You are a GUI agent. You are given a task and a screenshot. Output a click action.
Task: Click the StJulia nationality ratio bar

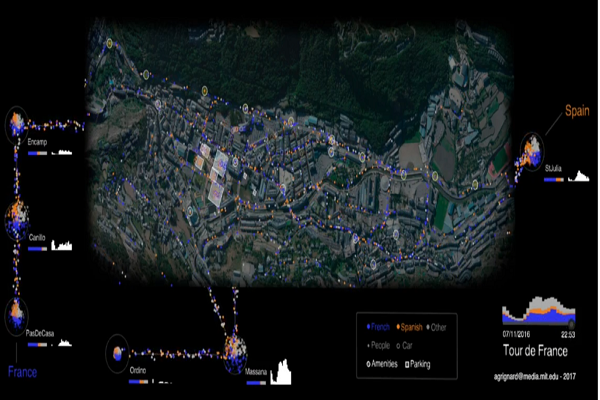coord(554,180)
